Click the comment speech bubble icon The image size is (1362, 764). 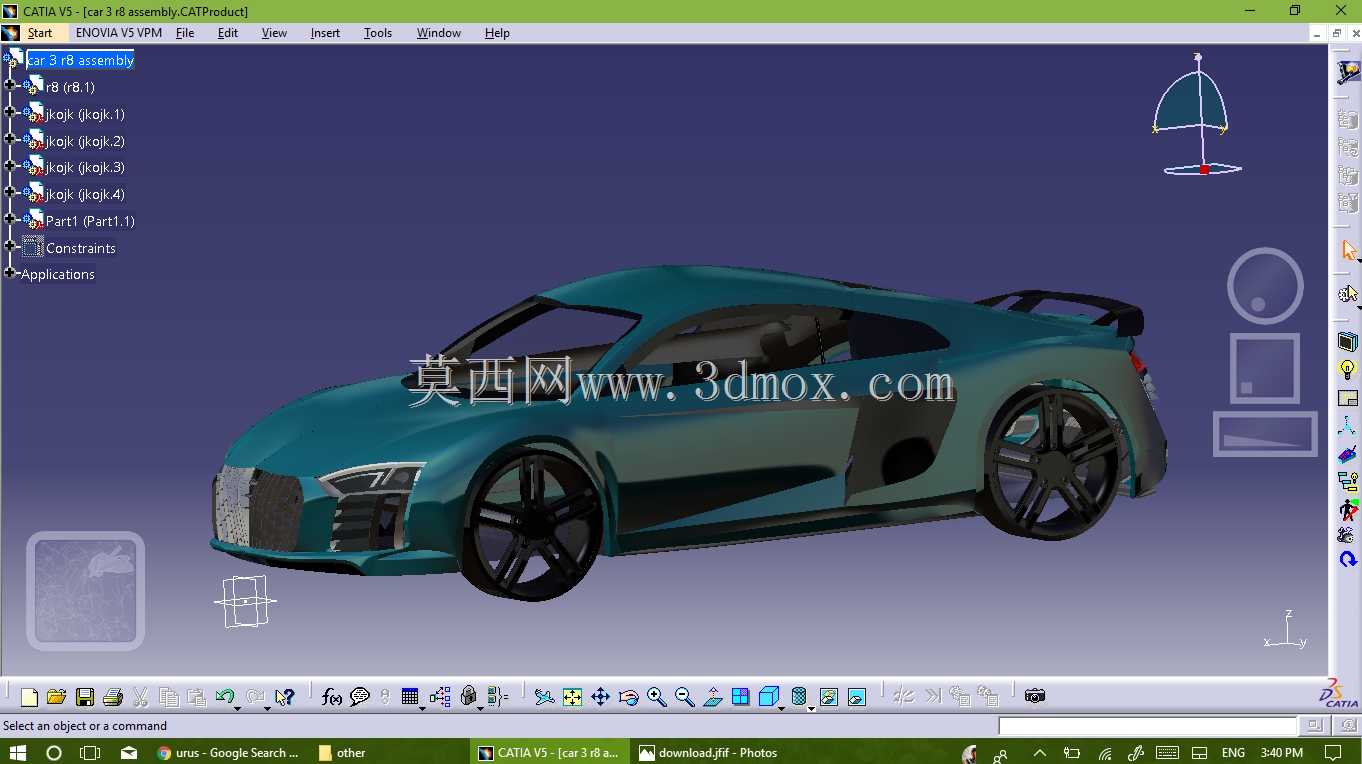pyautogui.click(x=360, y=697)
